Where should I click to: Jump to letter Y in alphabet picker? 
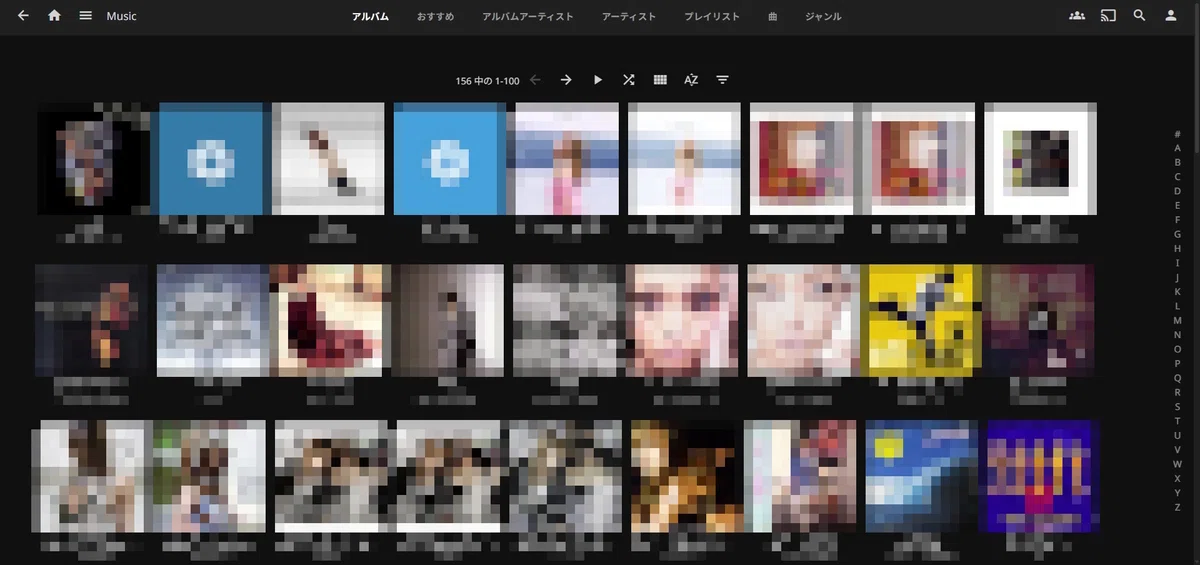pyautogui.click(x=1178, y=493)
